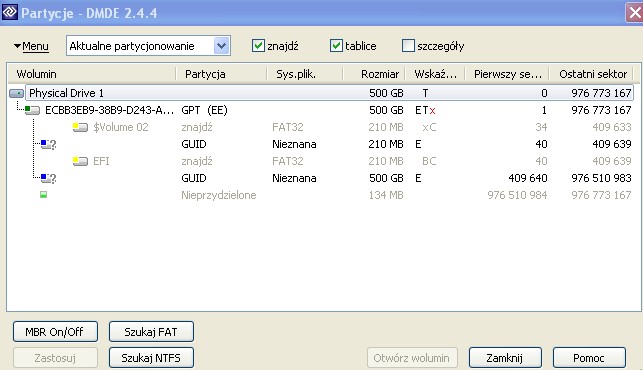
Task: Click the Szukaj FAT button
Action: 151,331
